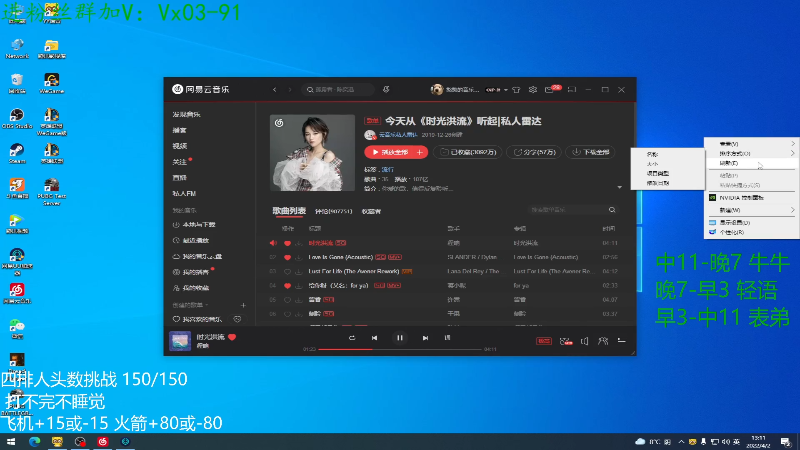Click the 分享(57万) button

click(534, 152)
